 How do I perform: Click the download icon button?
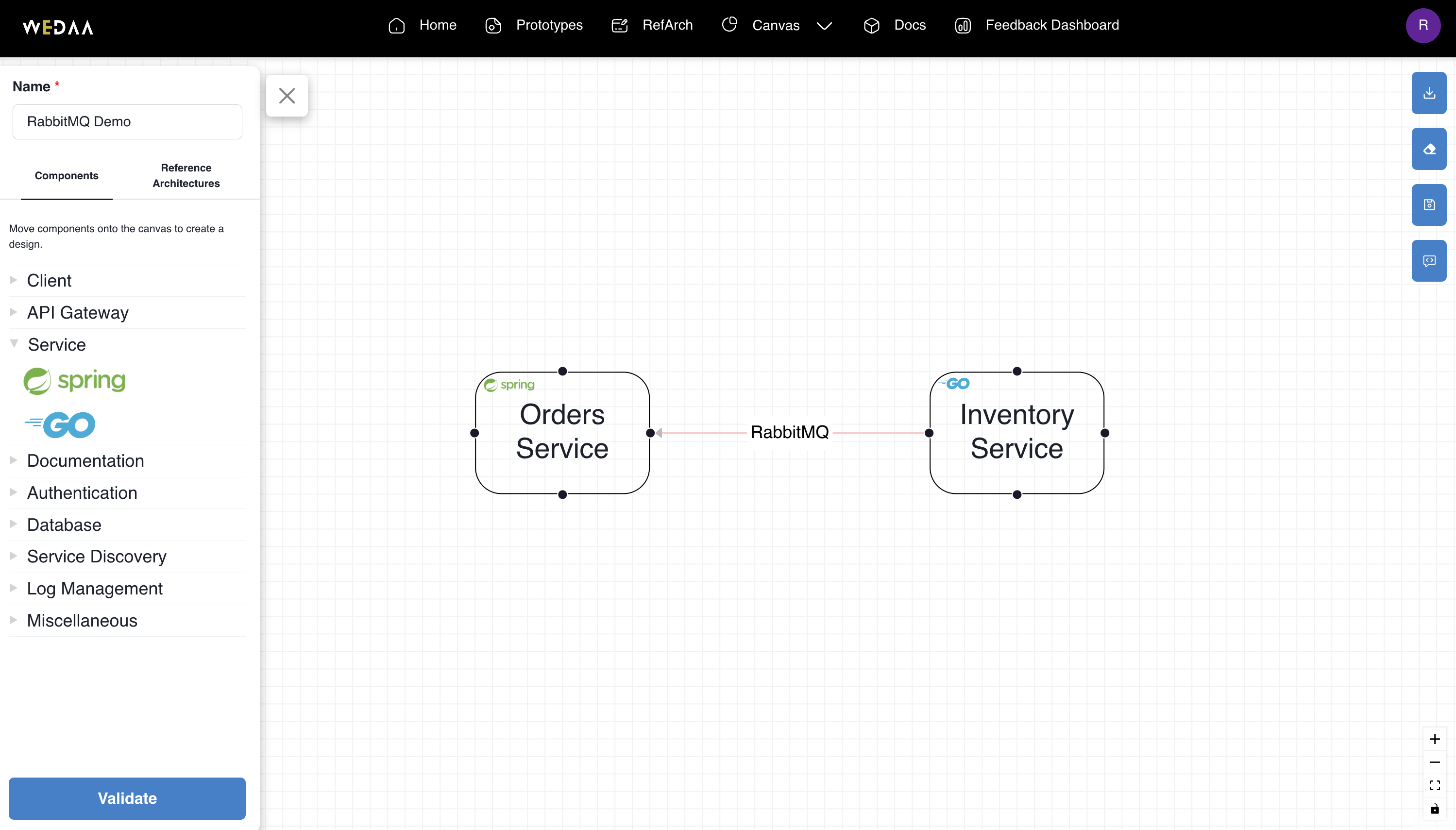click(1429, 93)
